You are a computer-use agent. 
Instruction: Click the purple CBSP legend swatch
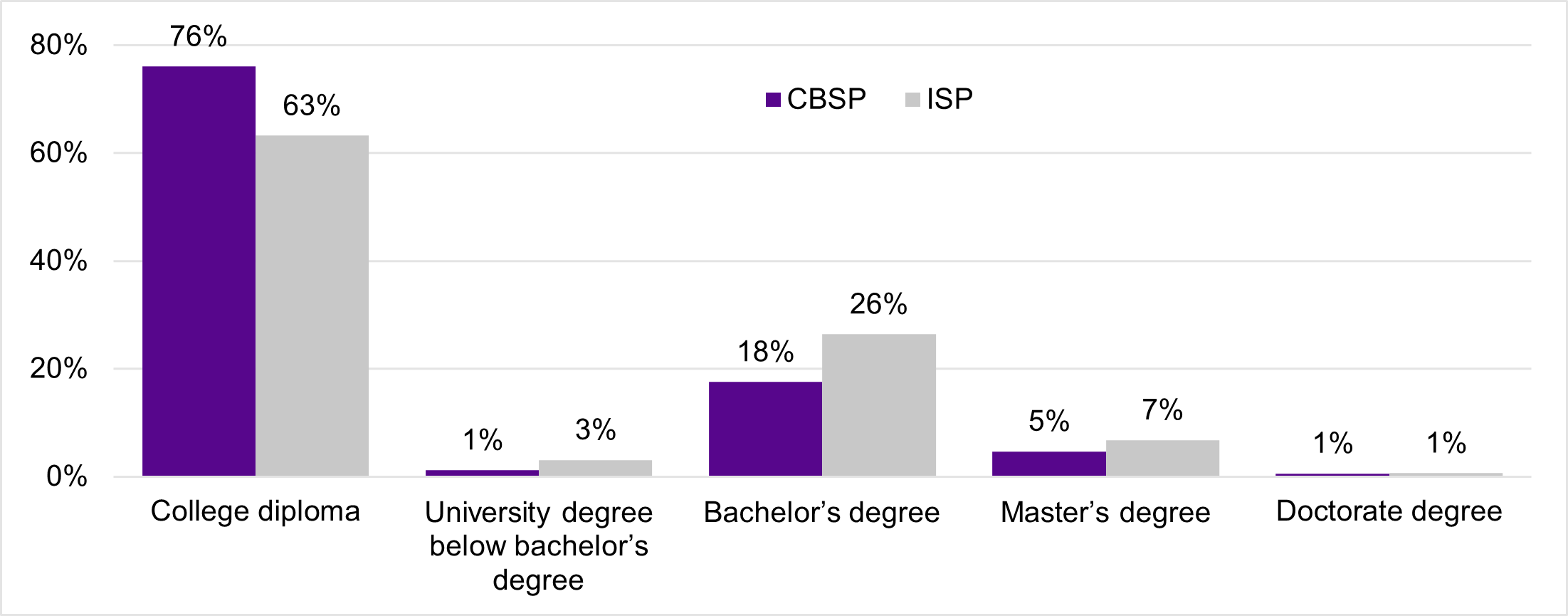point(773,100)
